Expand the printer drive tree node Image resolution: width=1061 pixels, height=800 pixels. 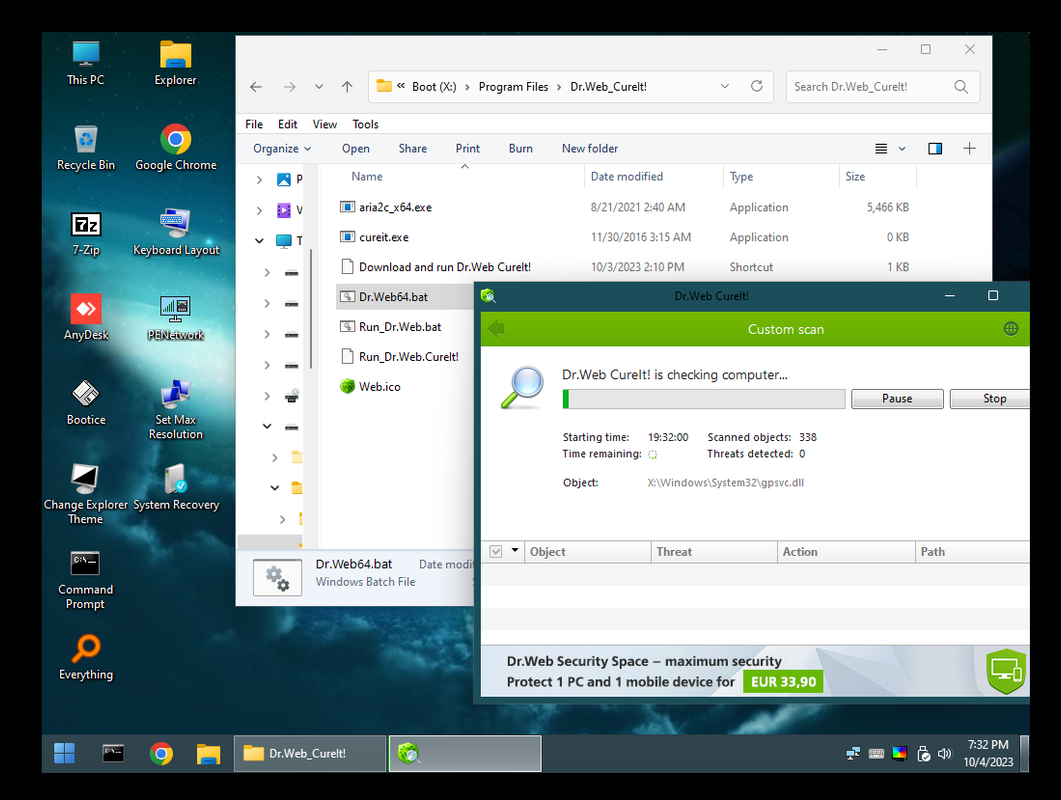[x=267, y=396]
